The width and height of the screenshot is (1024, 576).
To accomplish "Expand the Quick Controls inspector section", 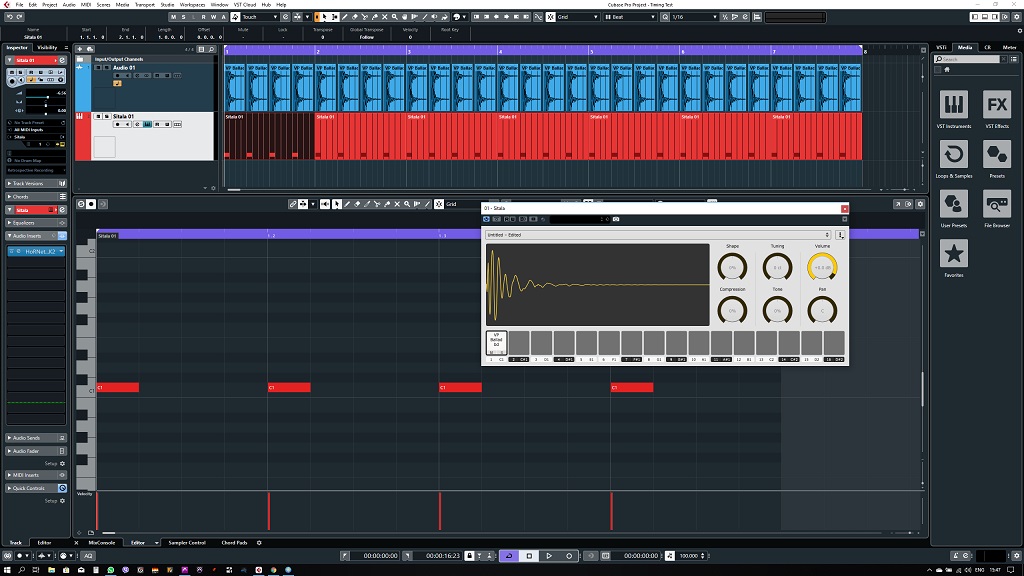I will (36, 488).
